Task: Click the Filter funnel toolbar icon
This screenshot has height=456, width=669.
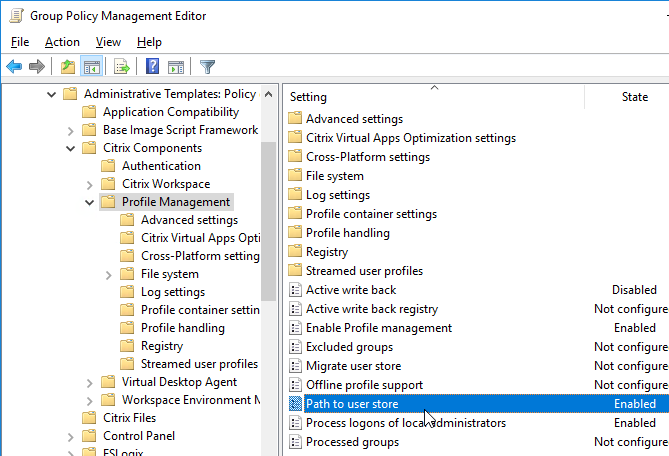Action: click(x=207, y=67)
